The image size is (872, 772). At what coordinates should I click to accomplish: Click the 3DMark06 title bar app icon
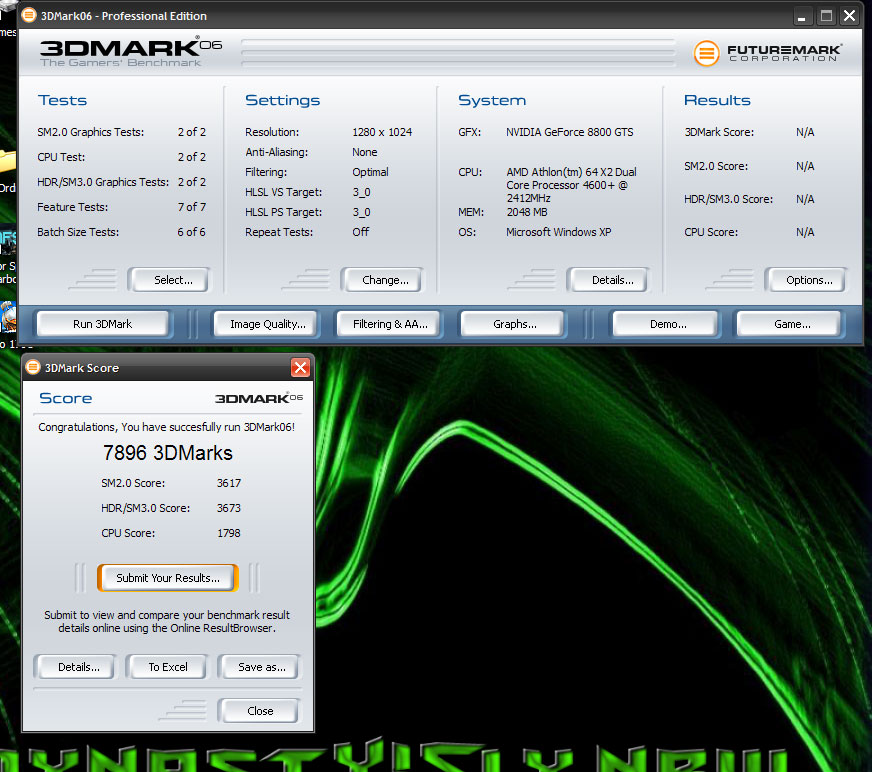click(x=29, y=15)
